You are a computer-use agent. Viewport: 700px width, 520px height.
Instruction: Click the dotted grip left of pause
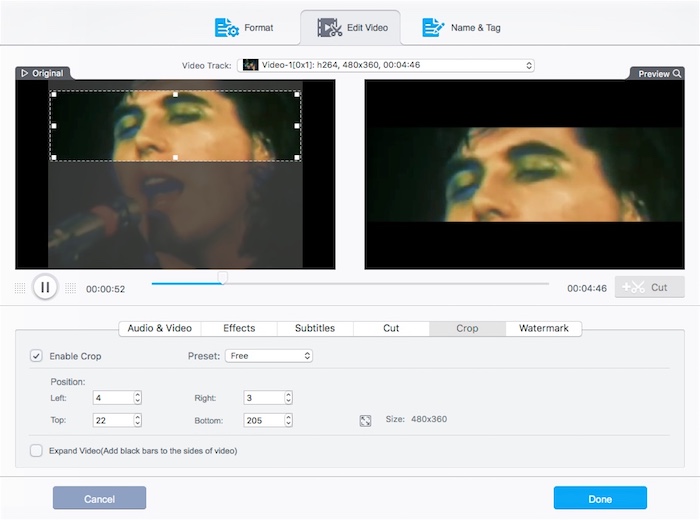(x=20, y=288)
